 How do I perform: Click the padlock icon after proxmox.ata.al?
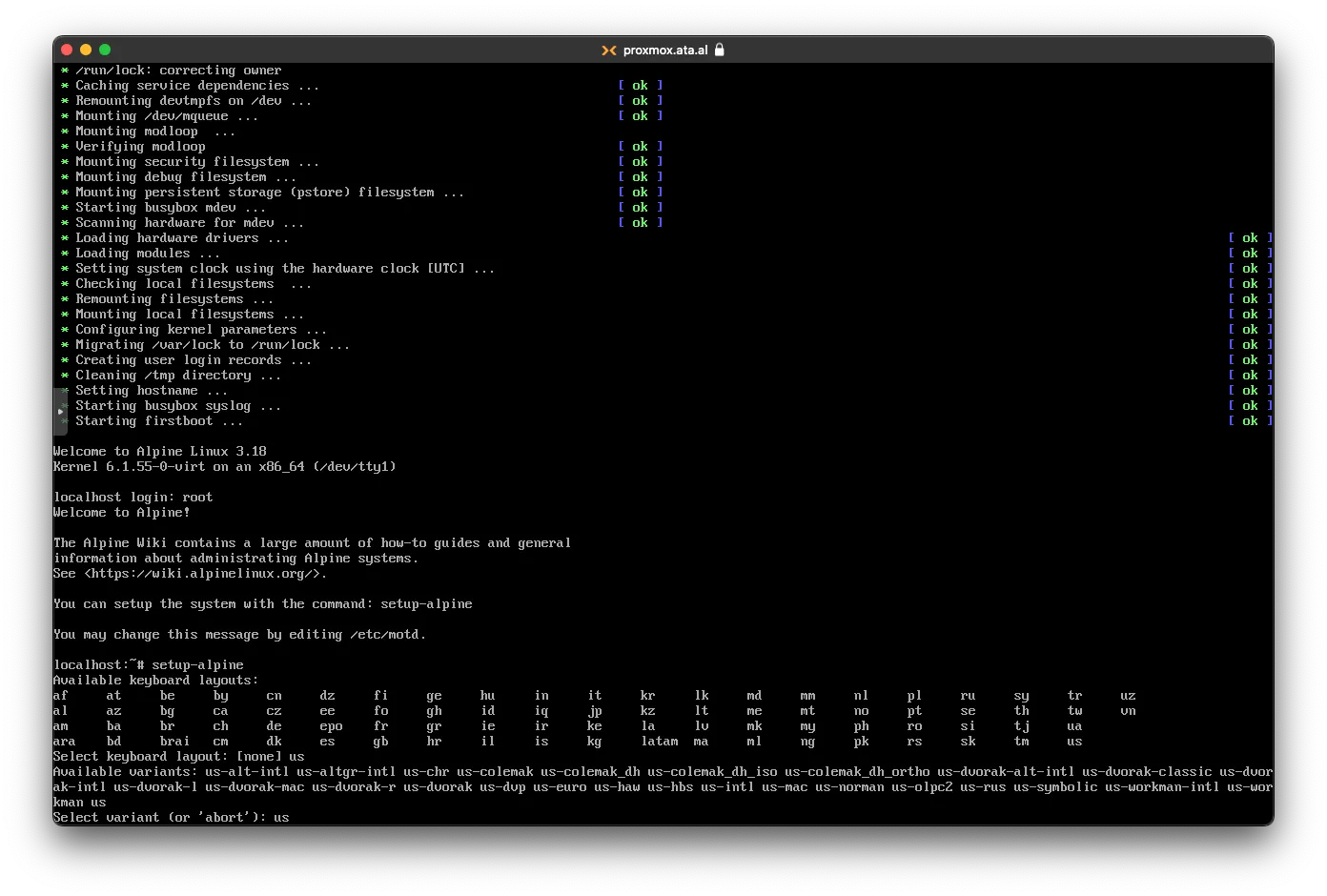pos(720,50)
